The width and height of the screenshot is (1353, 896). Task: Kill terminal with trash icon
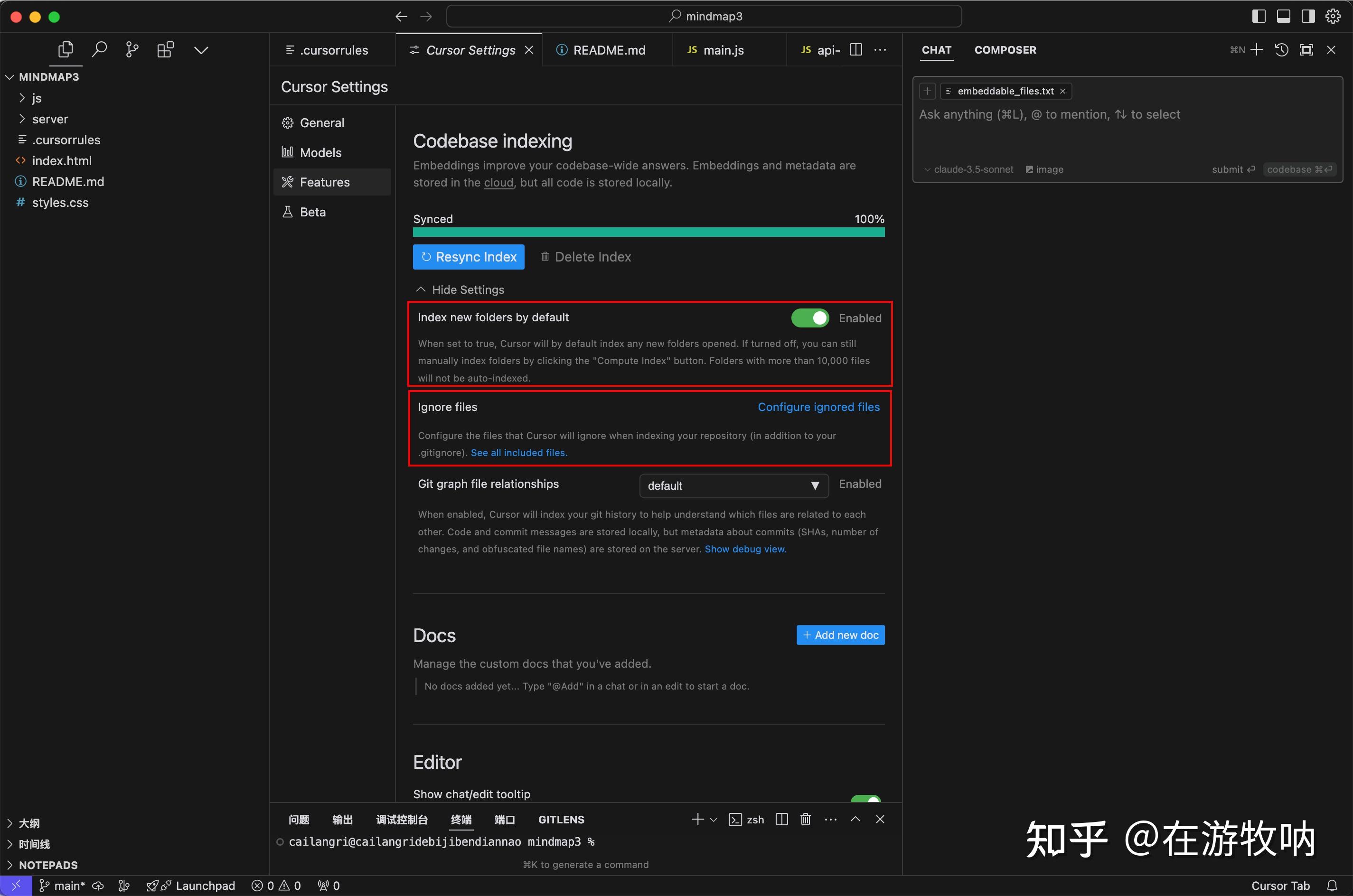pyautogui.click(x=806, y=820)
